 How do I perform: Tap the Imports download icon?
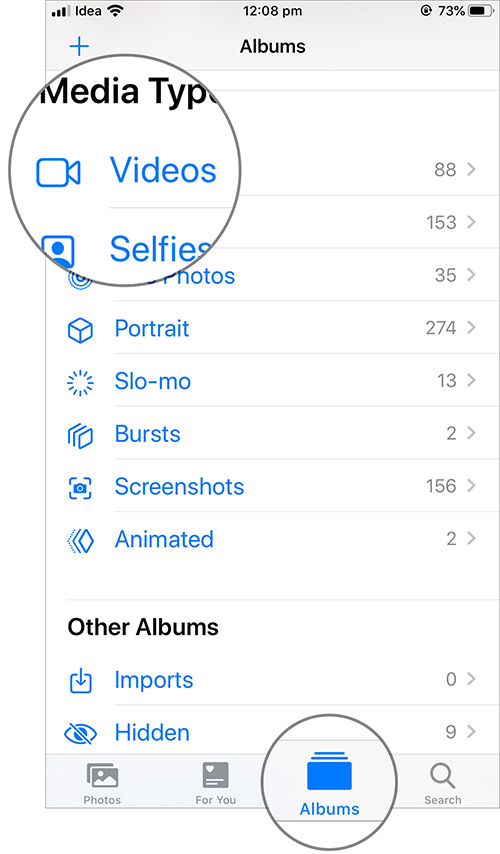coord(81,681)
